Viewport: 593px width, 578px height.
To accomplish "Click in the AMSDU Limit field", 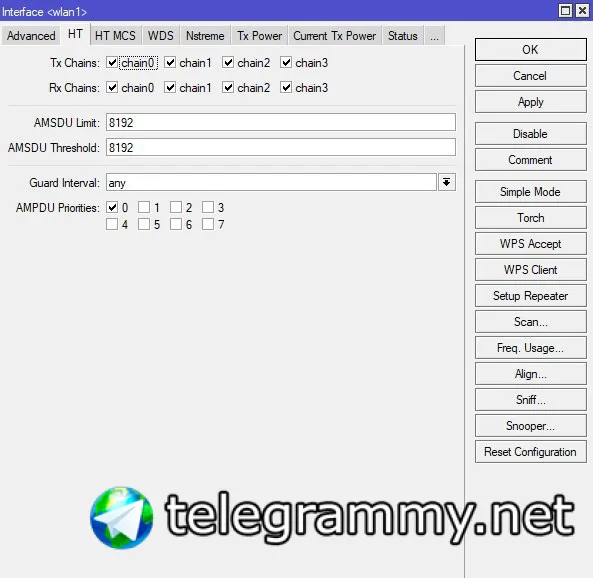I will pos(281,123).
